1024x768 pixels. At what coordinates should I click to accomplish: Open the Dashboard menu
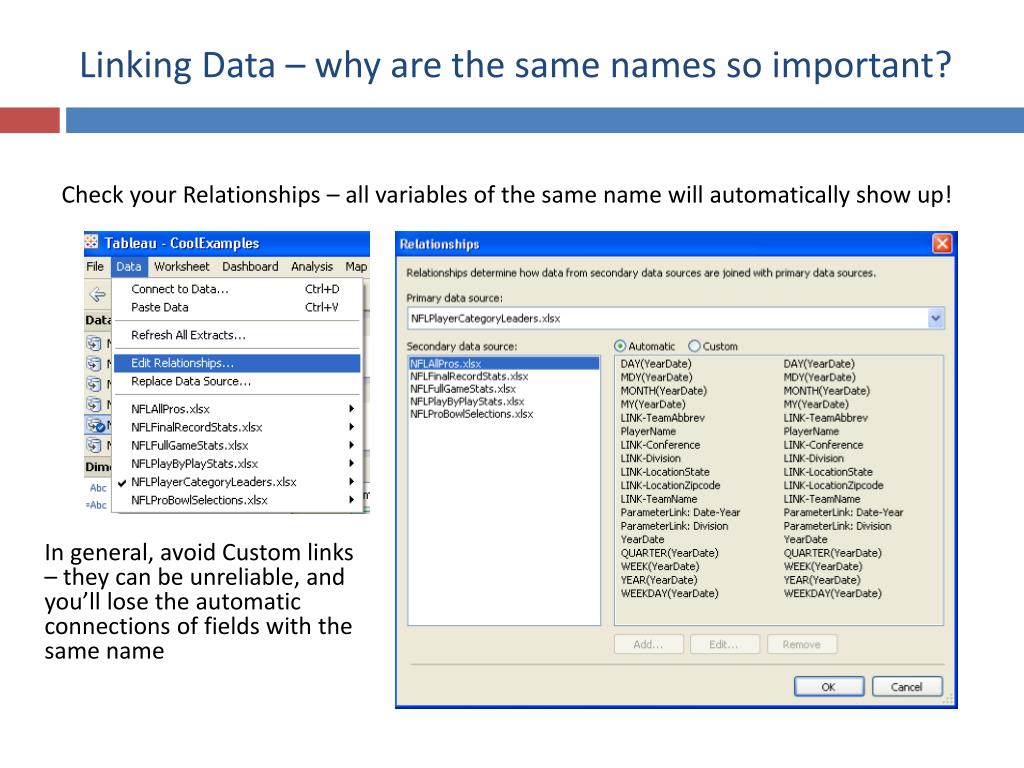coord(250,266)
